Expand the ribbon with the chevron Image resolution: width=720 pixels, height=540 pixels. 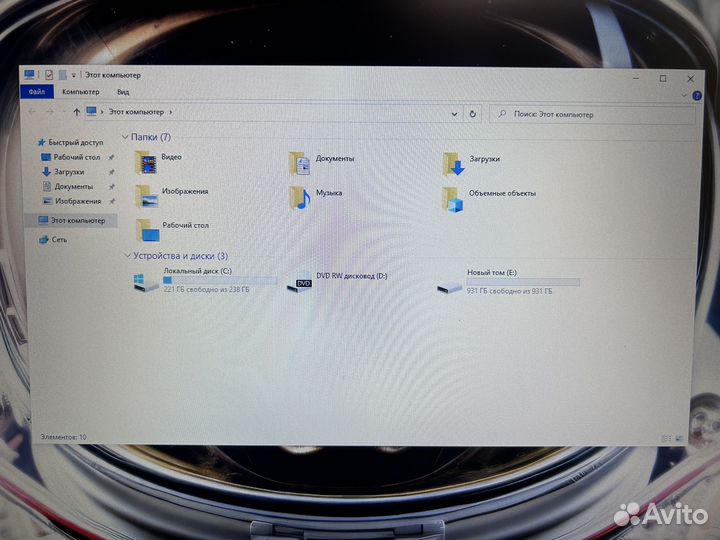pyautogui.click(x=684, y=95)
